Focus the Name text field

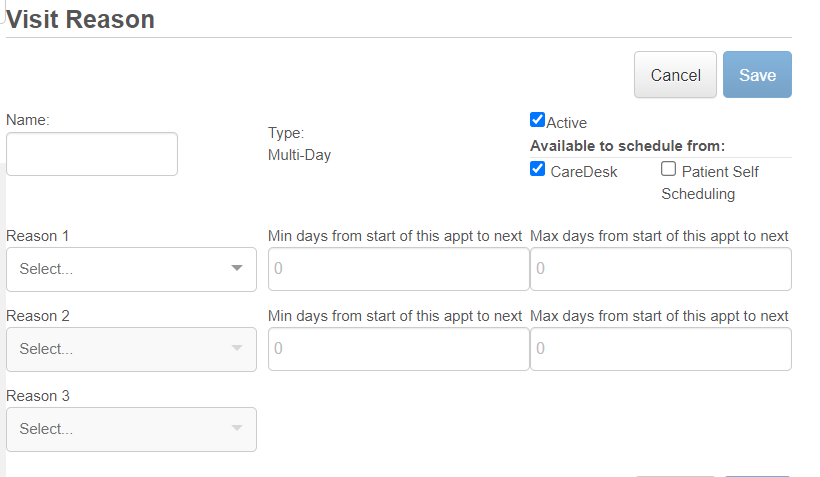click(92, 154)
